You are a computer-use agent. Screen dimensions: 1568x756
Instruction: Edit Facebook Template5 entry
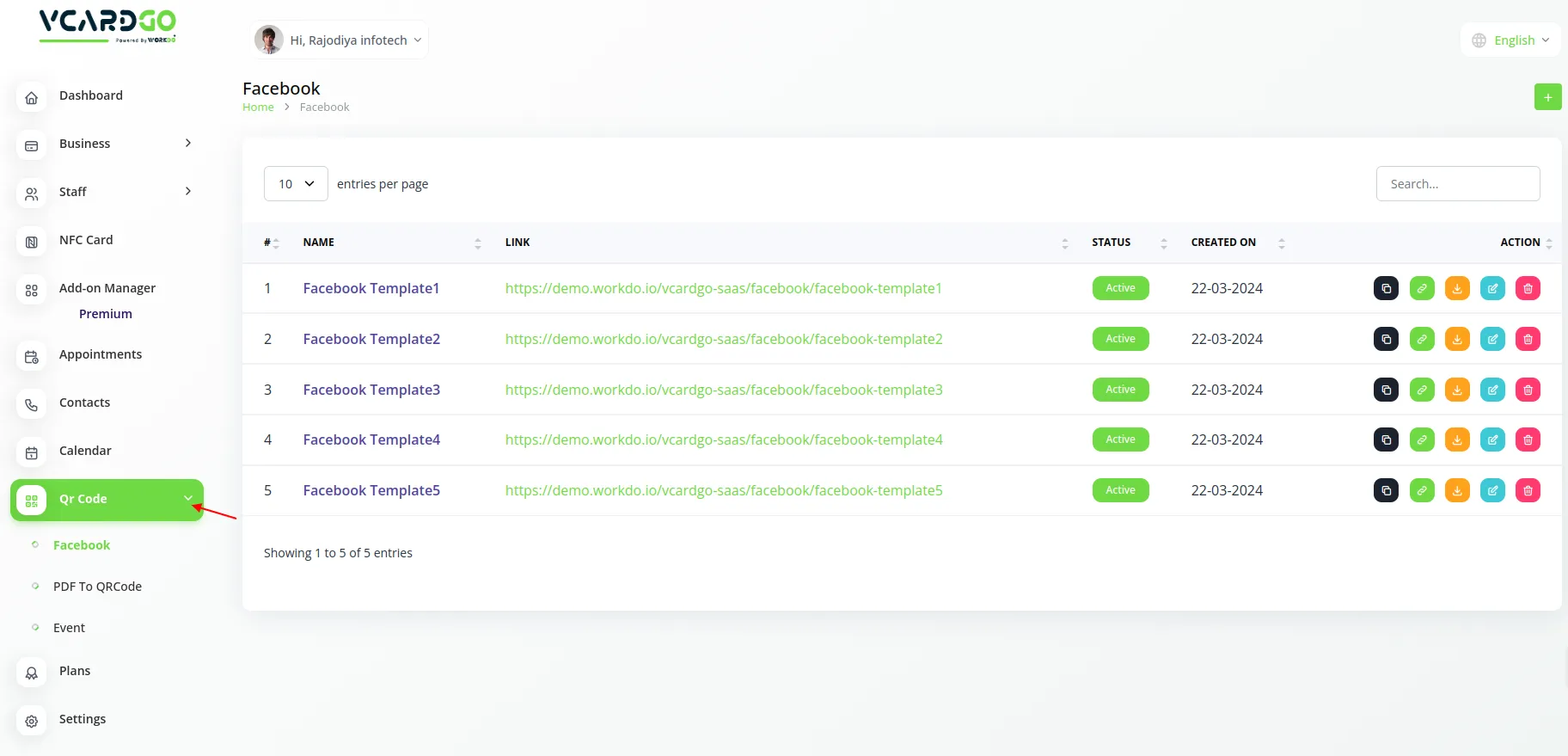click(x=1492, y=490)
